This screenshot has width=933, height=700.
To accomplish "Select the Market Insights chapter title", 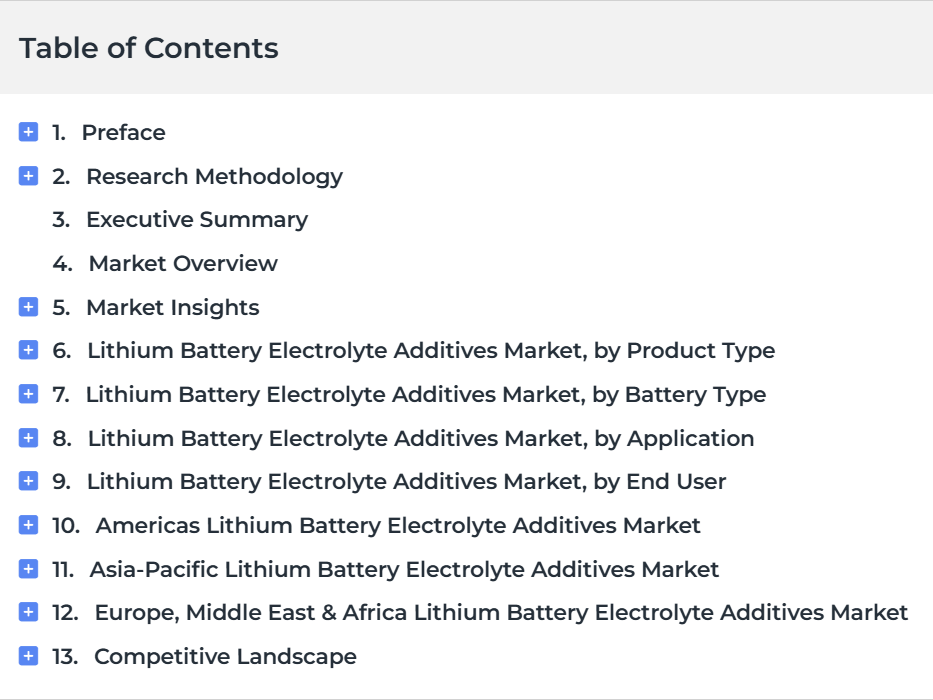I will tap(173, 308).
